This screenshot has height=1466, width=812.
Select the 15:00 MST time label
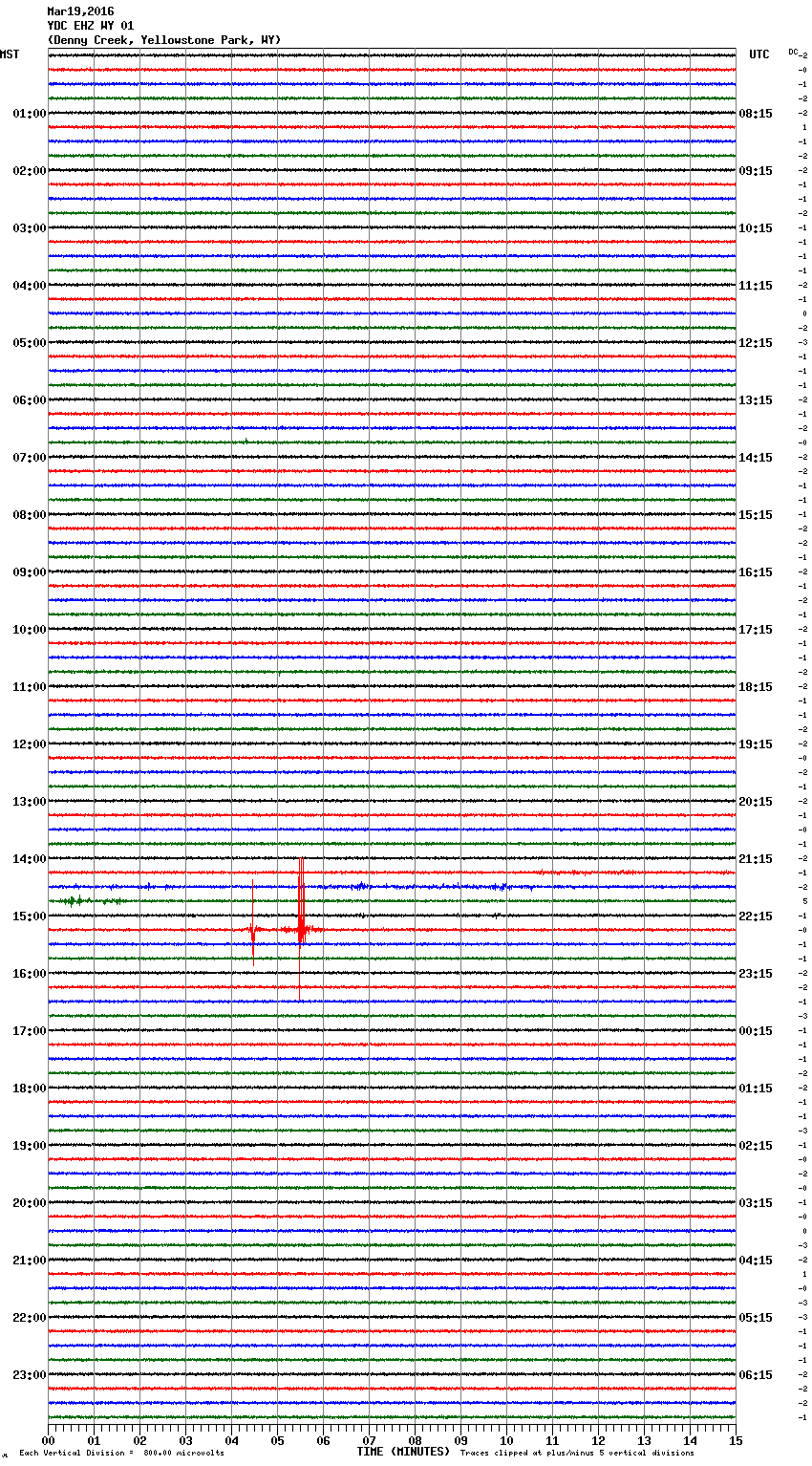point(30,916)
